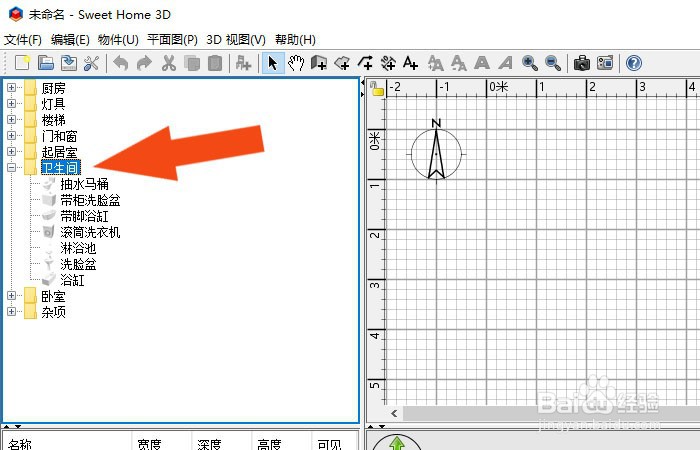The image size is (700, 450).
Task: Open the 物件(U) menu
Action: [118, 40]
